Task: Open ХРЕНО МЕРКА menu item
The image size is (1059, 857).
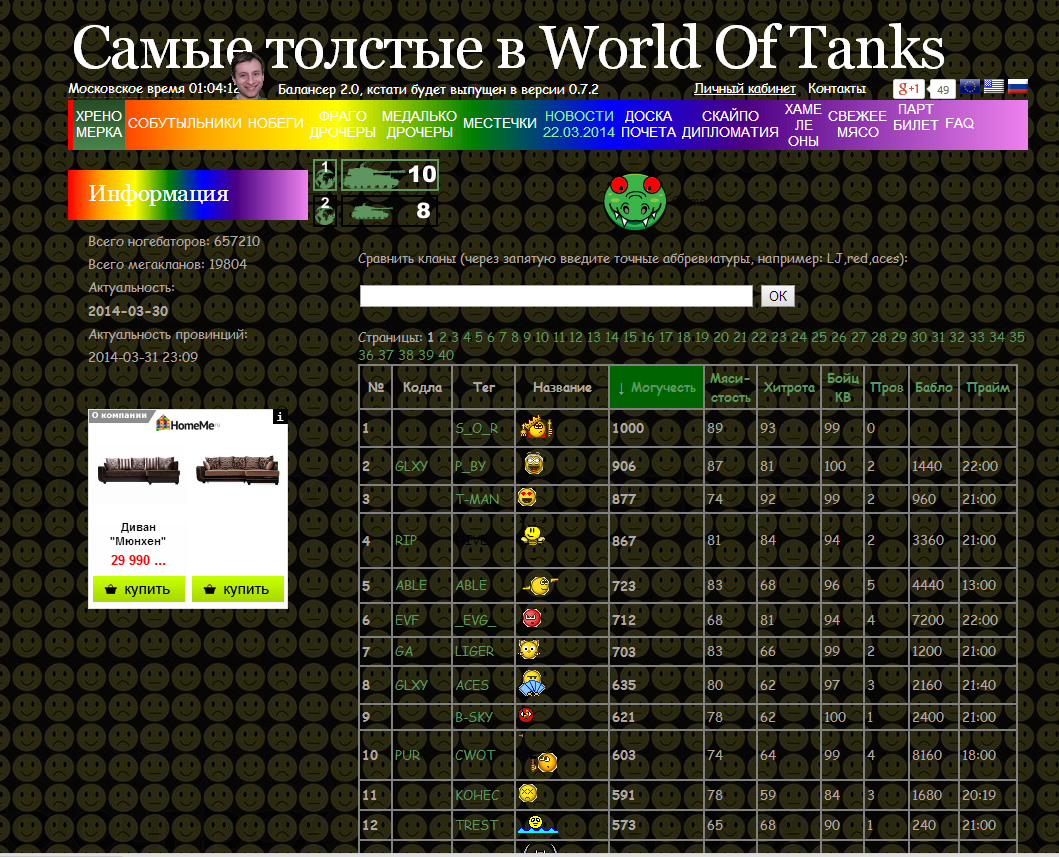Action: point(99,124)
